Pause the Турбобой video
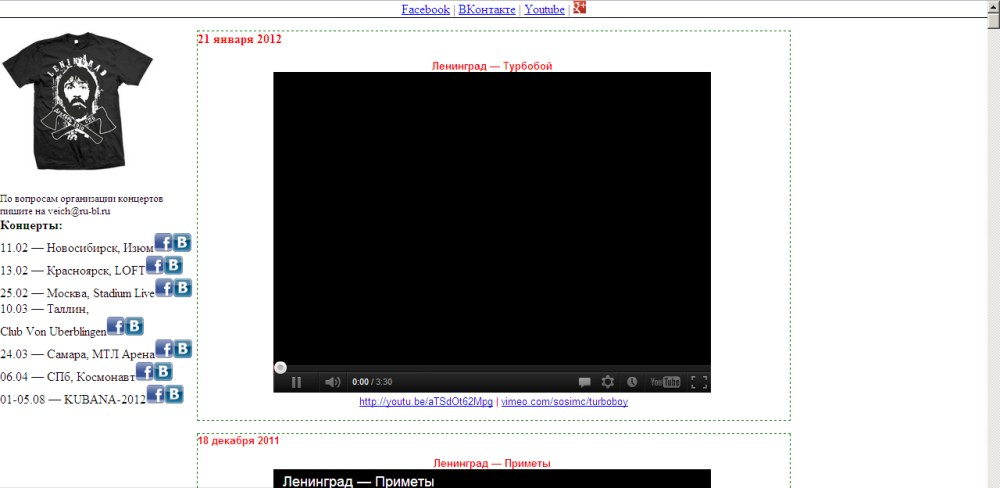 click(296, 382)
